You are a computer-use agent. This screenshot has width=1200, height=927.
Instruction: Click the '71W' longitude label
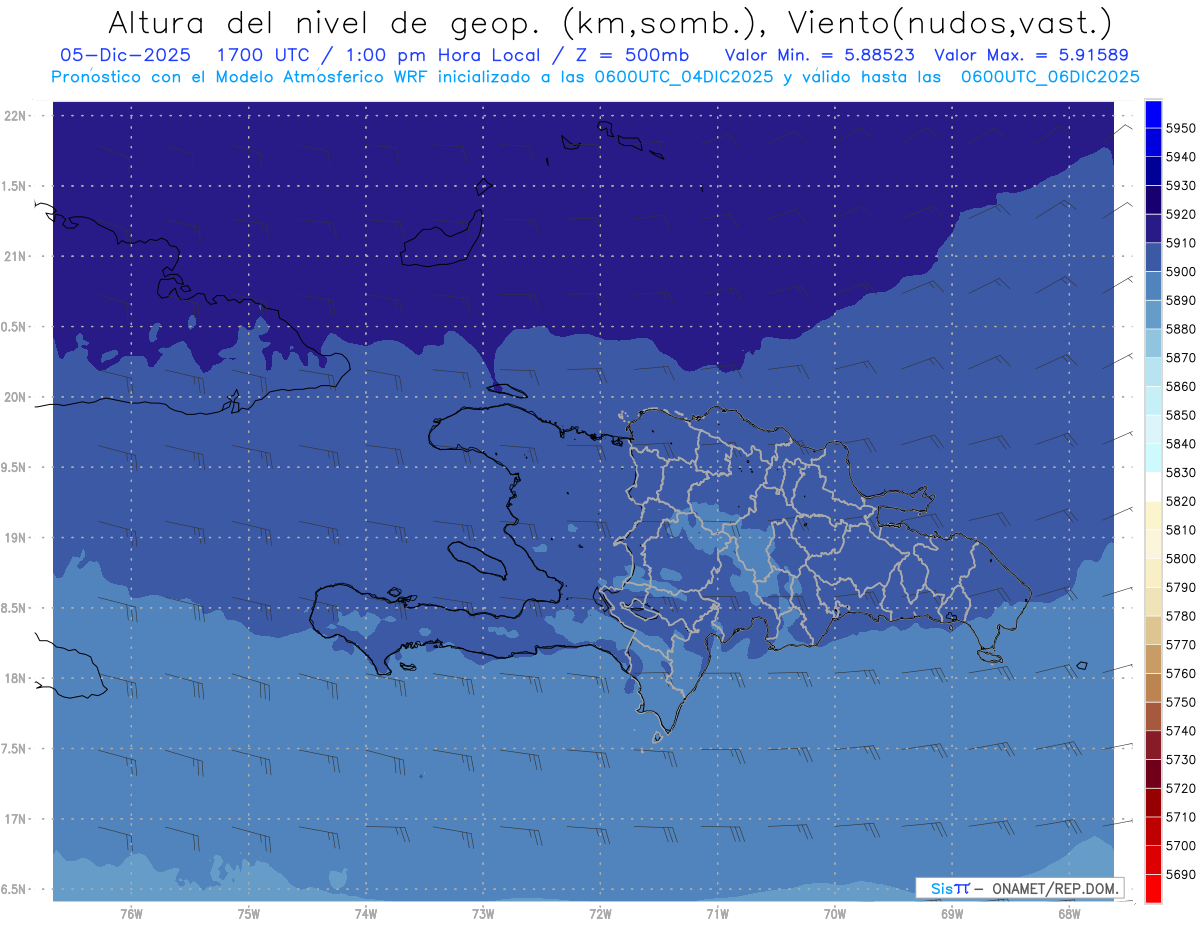point(717,914)
